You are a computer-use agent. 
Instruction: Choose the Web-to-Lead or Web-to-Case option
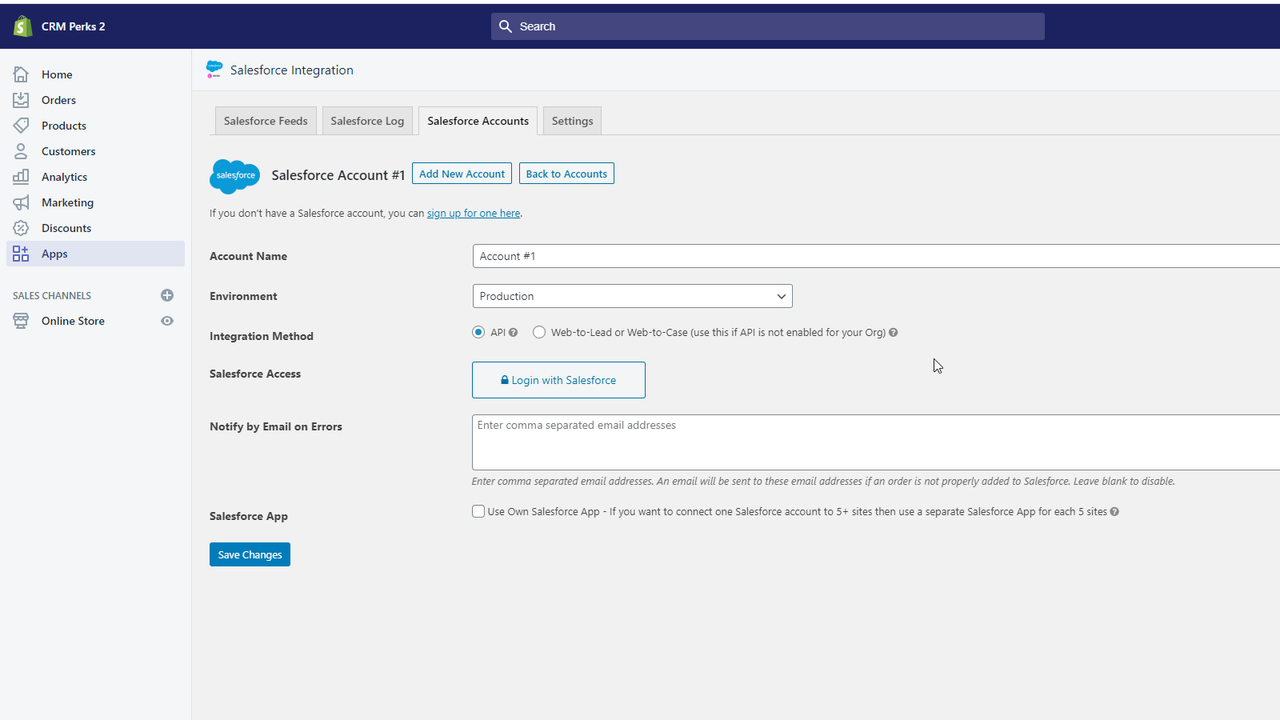click(x=539, y=332)
